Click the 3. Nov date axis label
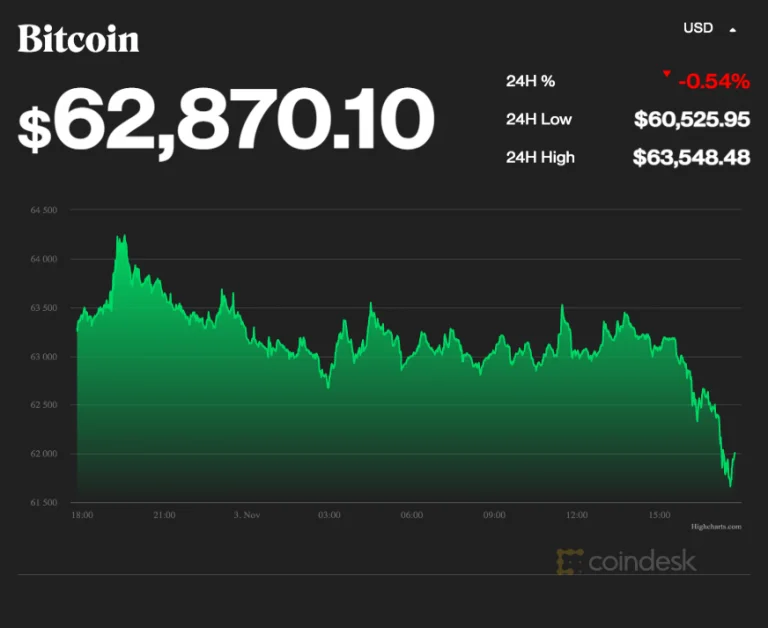Viewport: 768px width, 628px height. point(247,515)
